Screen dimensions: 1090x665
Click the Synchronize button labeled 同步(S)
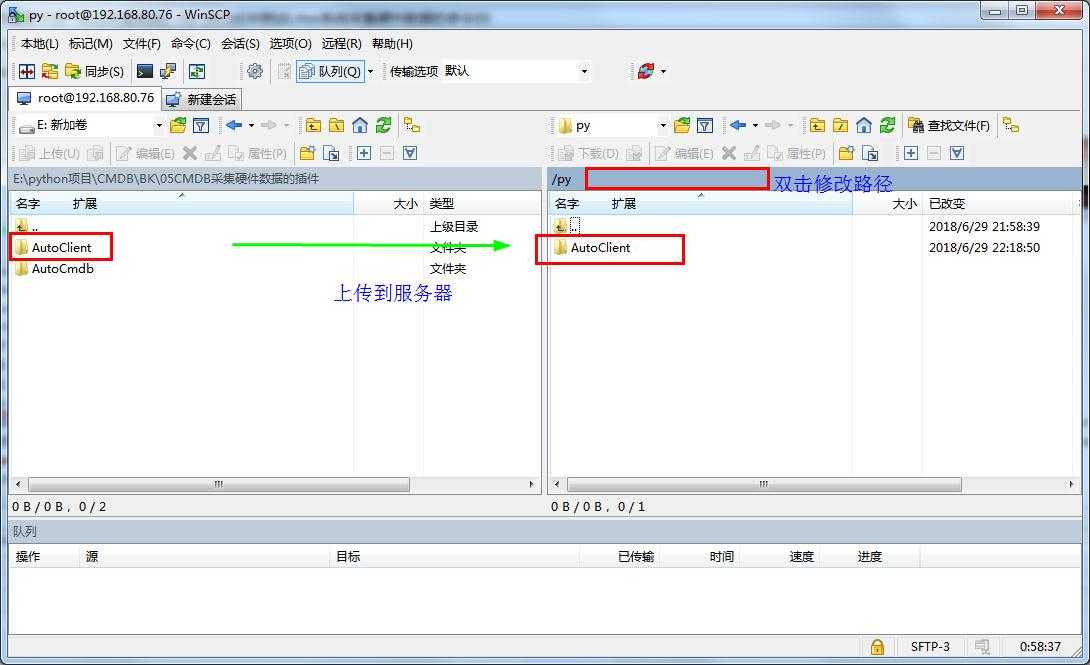coord(95,71)
